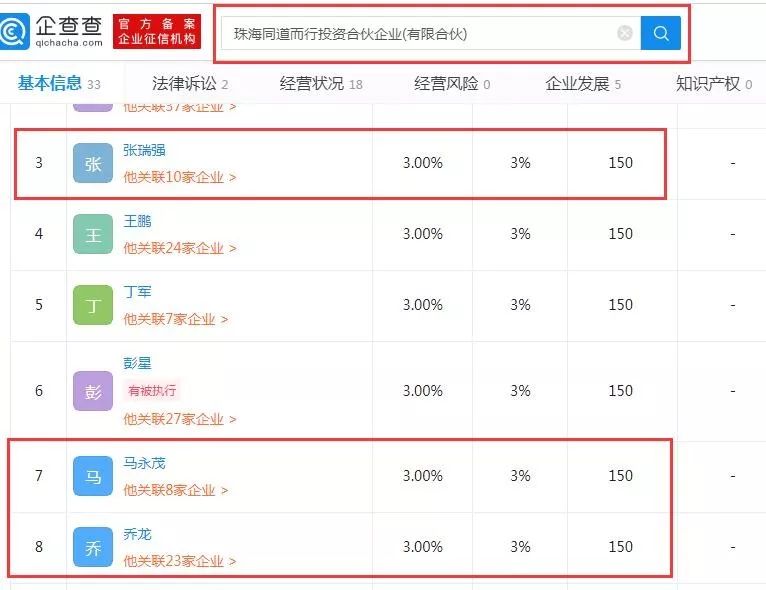Screen dimensions: 766x590
Task: Click the 乔 avatar icon for 乔龙
Action: [x=93, y=547]
